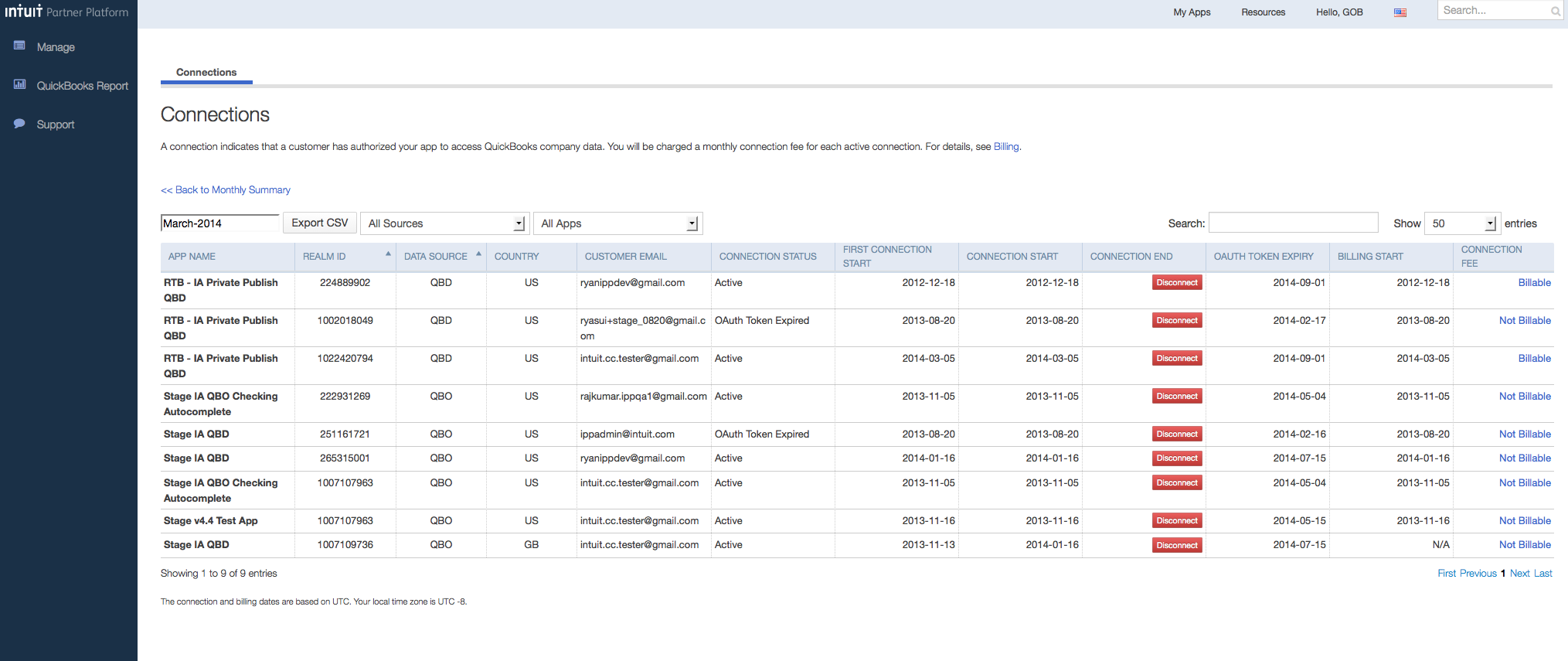1568x661 pixels.
Task: Go to Previous page of results
Action: [1478, 574]
